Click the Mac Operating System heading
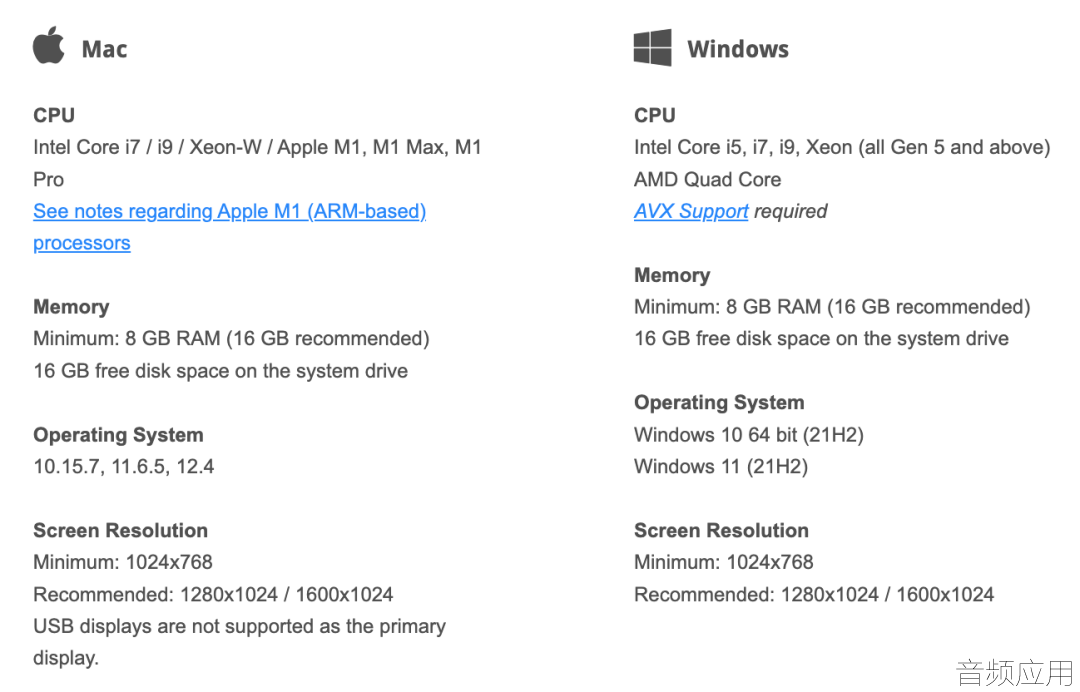 click(x=118, y=435)
